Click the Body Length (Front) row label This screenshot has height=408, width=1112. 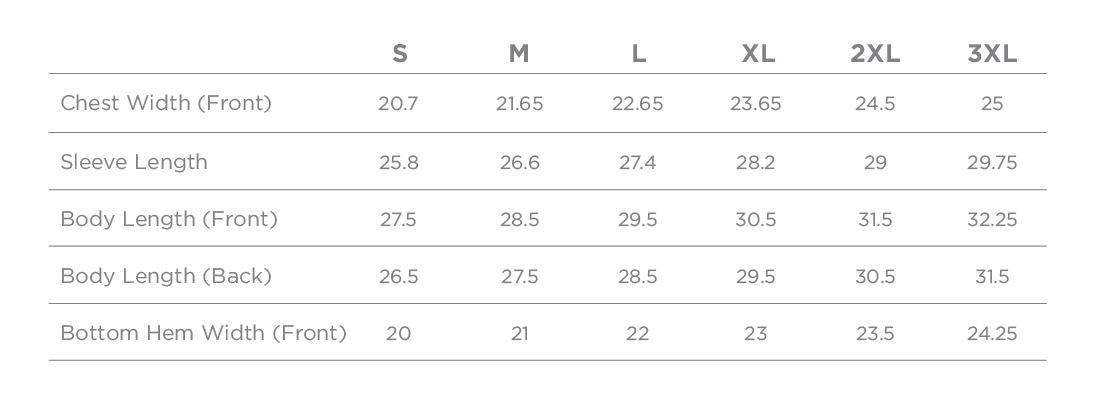pos(169,219)
